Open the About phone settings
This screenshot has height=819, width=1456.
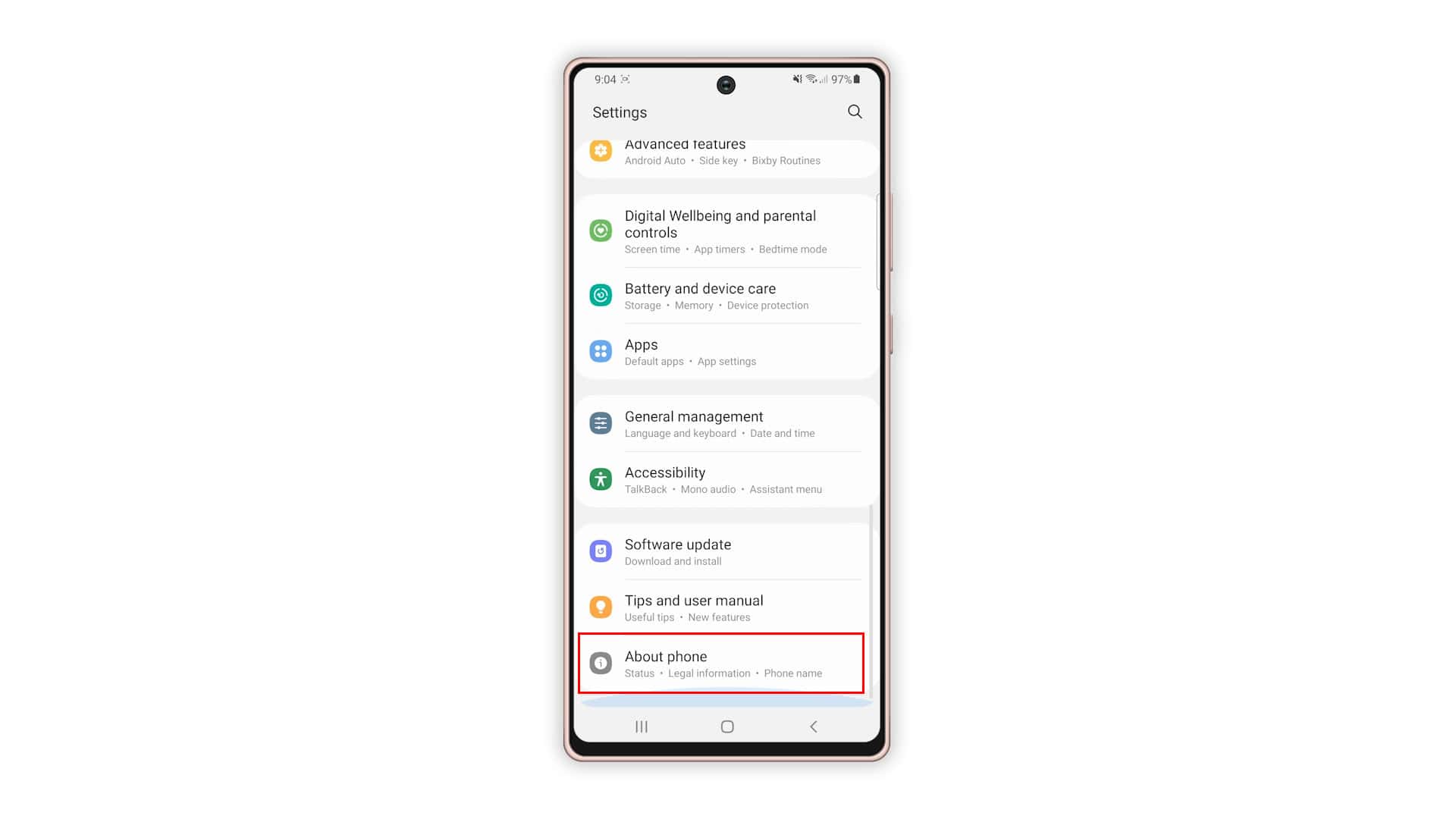click(x=727, y=662)
